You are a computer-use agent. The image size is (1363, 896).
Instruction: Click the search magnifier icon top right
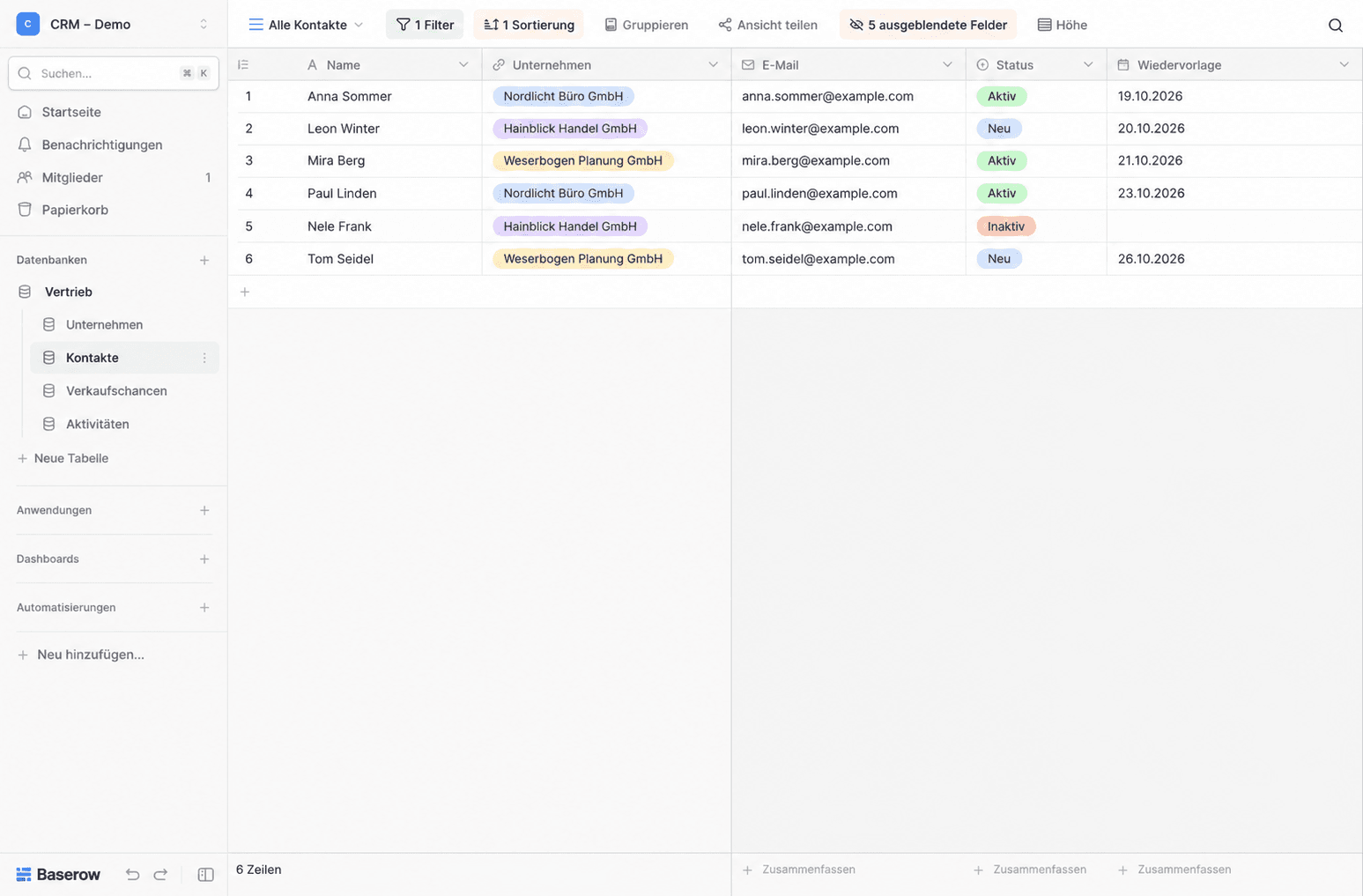click(x=1335, y=25)
